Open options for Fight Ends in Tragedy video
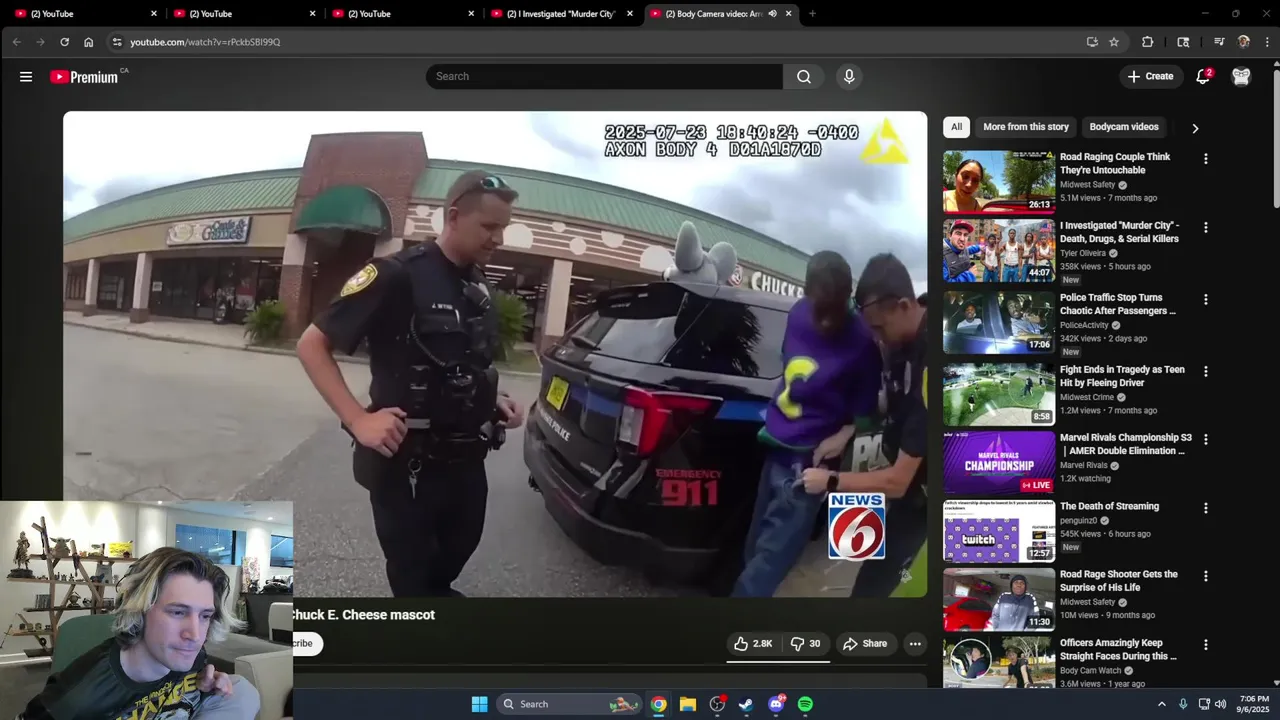This screenshot has width=1280, height=720. tap(1205, 371)
